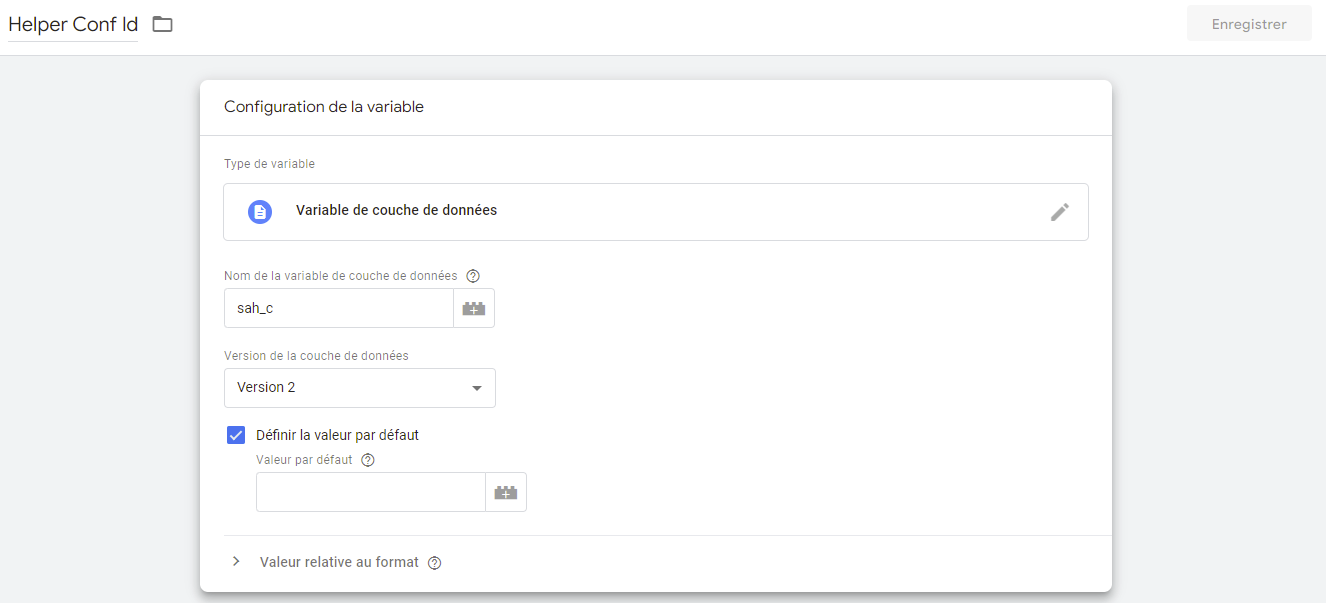1326x603 pixels.
Task: Click the folder icon beside the variable name
Action: coord(163,25)
